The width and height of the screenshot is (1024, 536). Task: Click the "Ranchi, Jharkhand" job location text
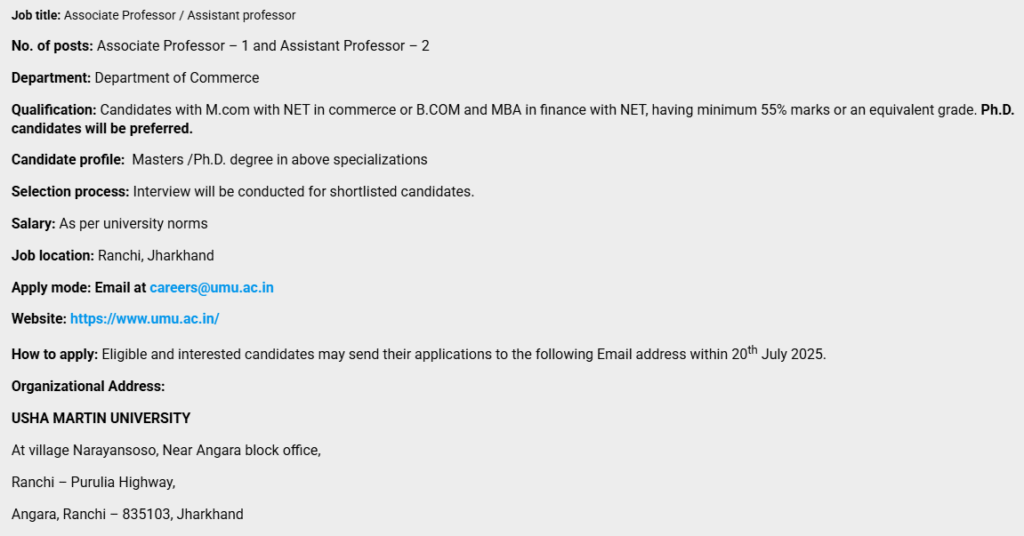click(x=156, y=256)
